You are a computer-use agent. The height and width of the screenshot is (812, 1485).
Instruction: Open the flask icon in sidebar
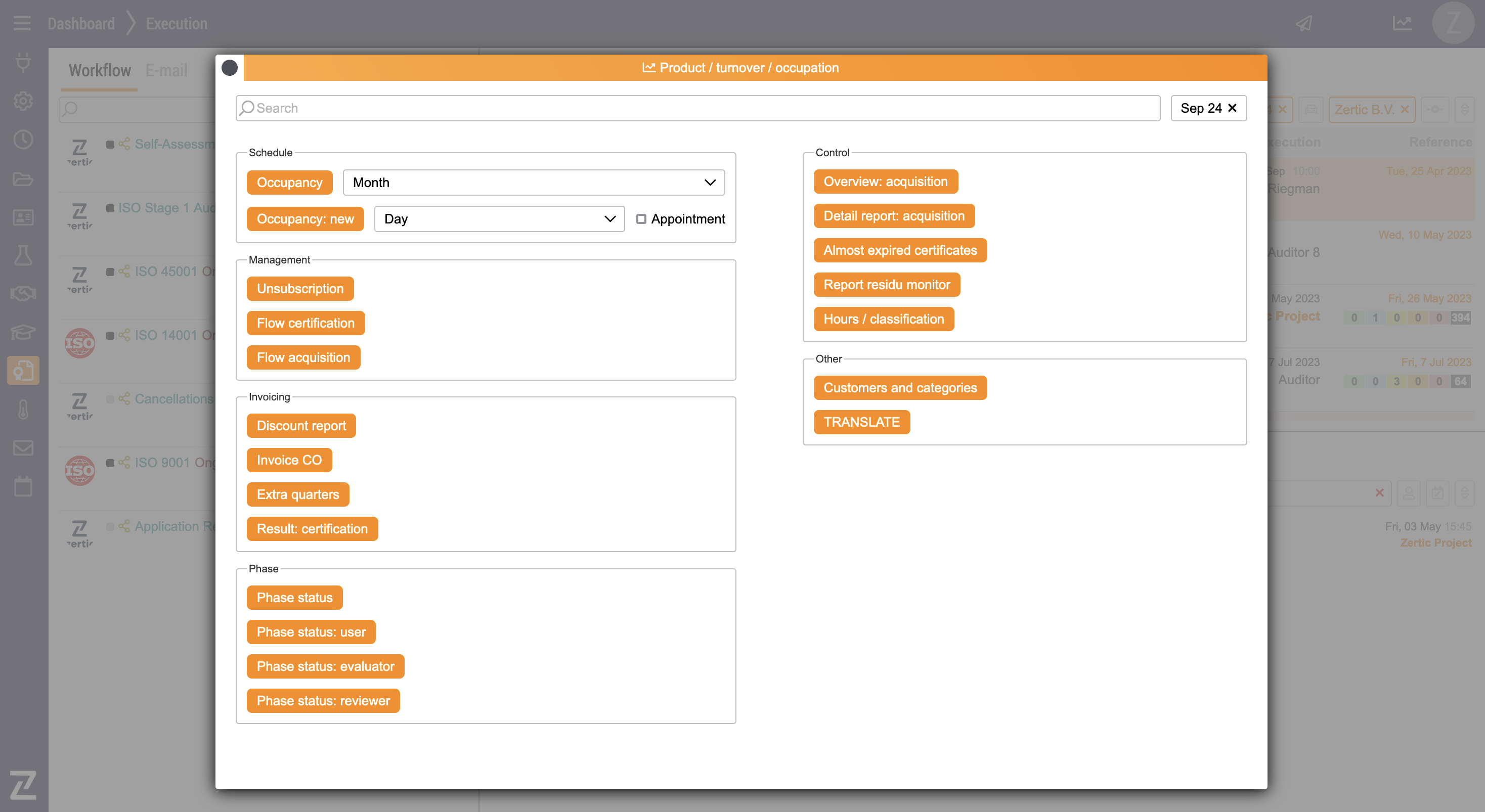click(23, 255)
